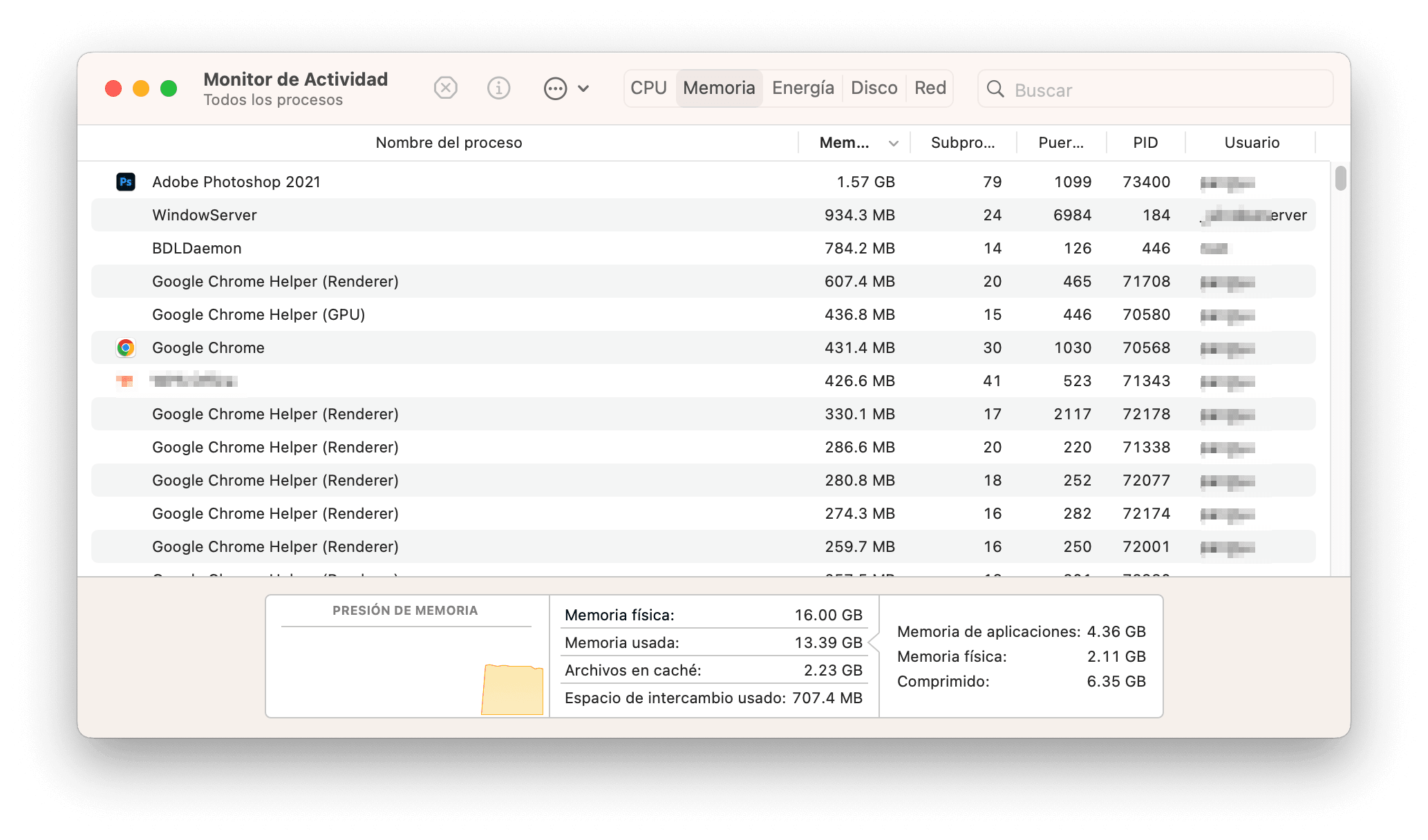This screenshot has height=840, width=1428.
Task: Click the 431.4 MB memory value
Action: (859, 347)
